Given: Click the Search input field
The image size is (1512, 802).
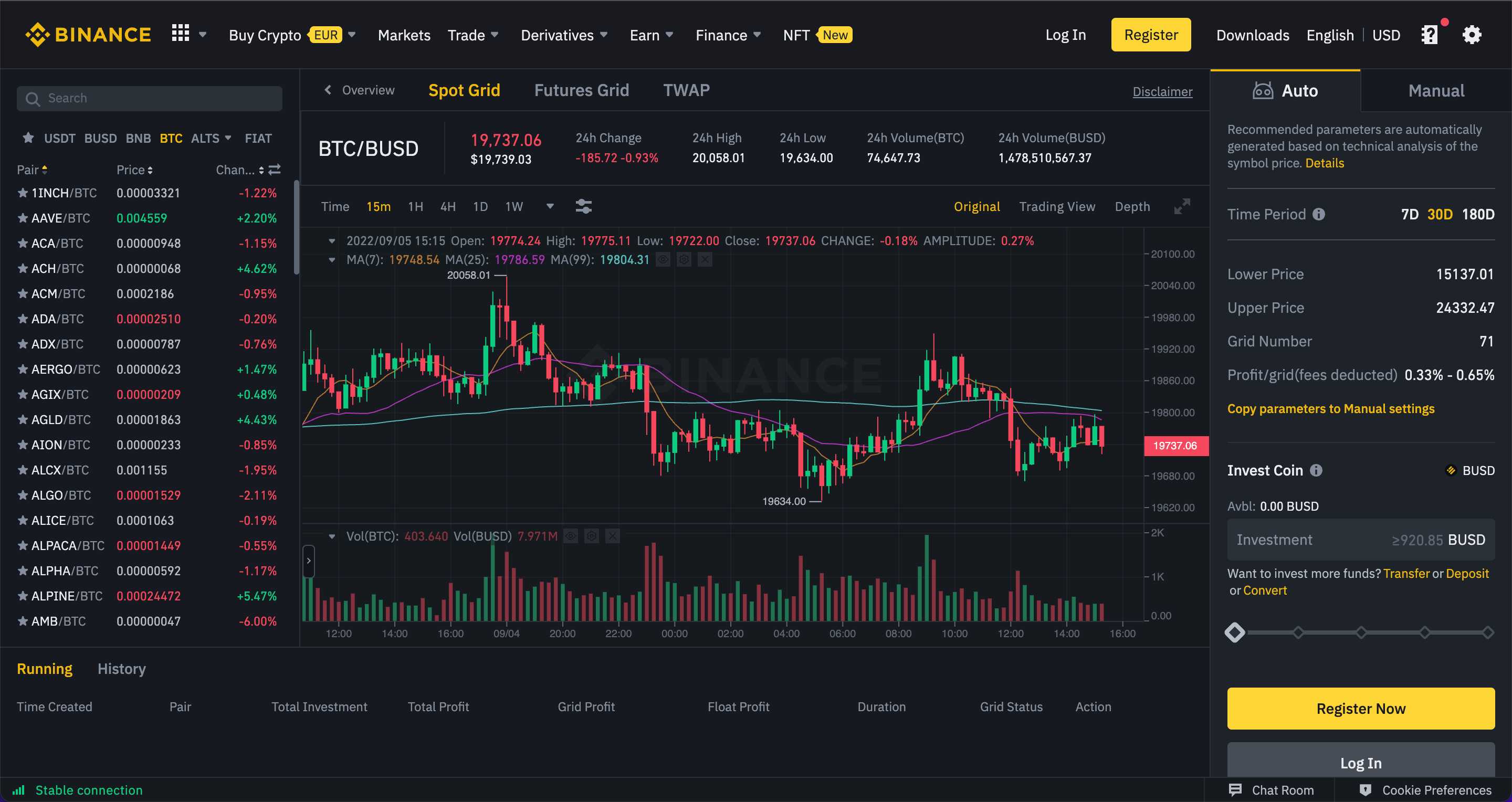Looking at the screenshot, I should click(x=150, y=98).
